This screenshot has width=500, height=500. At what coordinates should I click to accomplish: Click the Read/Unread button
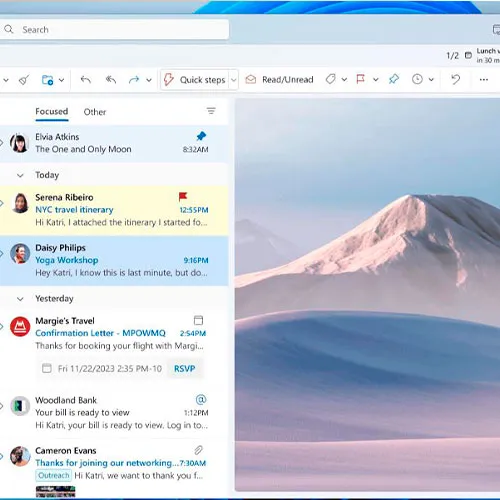[x=279, y=79]
